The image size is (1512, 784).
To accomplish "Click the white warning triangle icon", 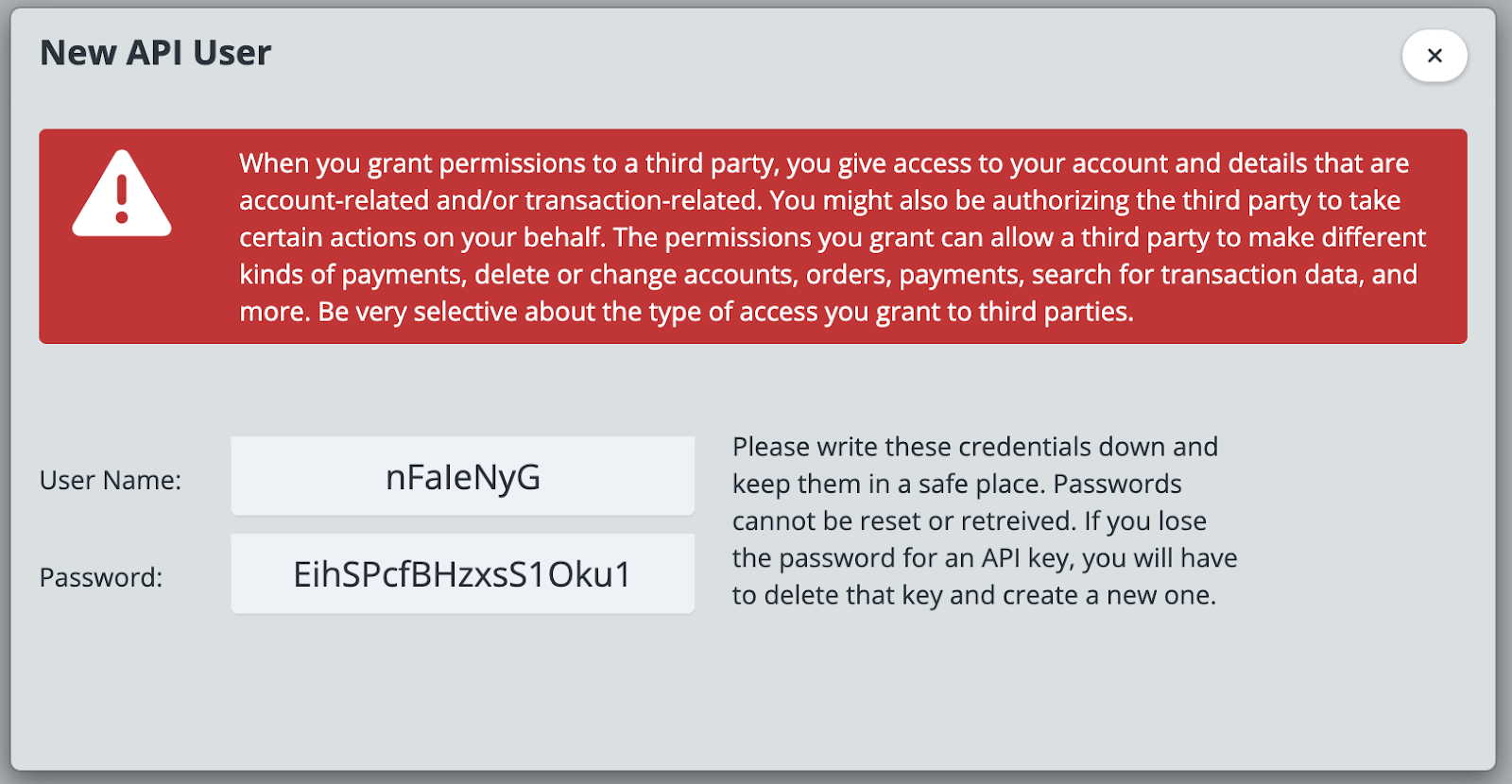I will [122, 195].
